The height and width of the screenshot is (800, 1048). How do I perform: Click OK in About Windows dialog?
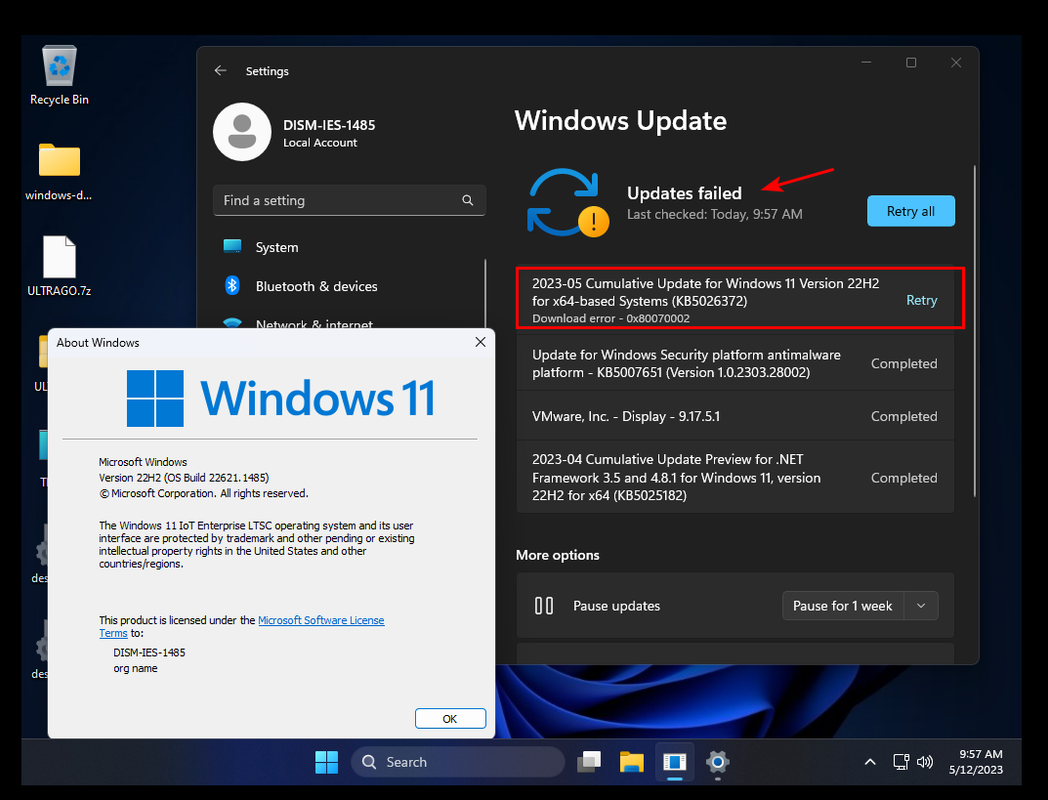point(450,719)
